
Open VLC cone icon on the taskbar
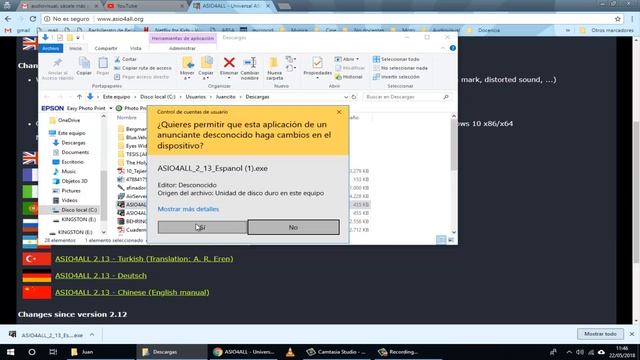point(290,352)
